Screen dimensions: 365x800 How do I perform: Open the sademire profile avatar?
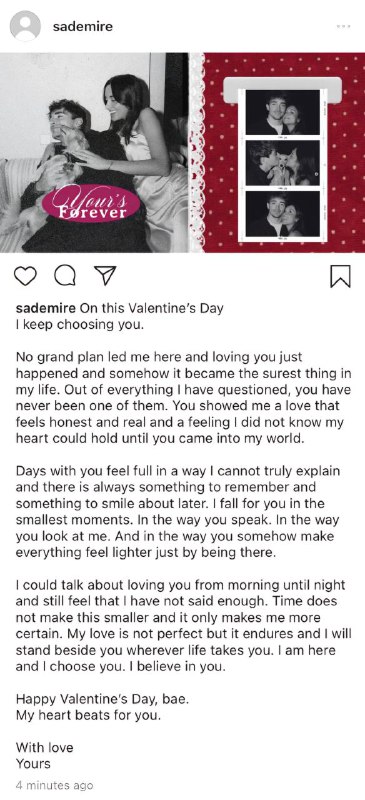25,26
